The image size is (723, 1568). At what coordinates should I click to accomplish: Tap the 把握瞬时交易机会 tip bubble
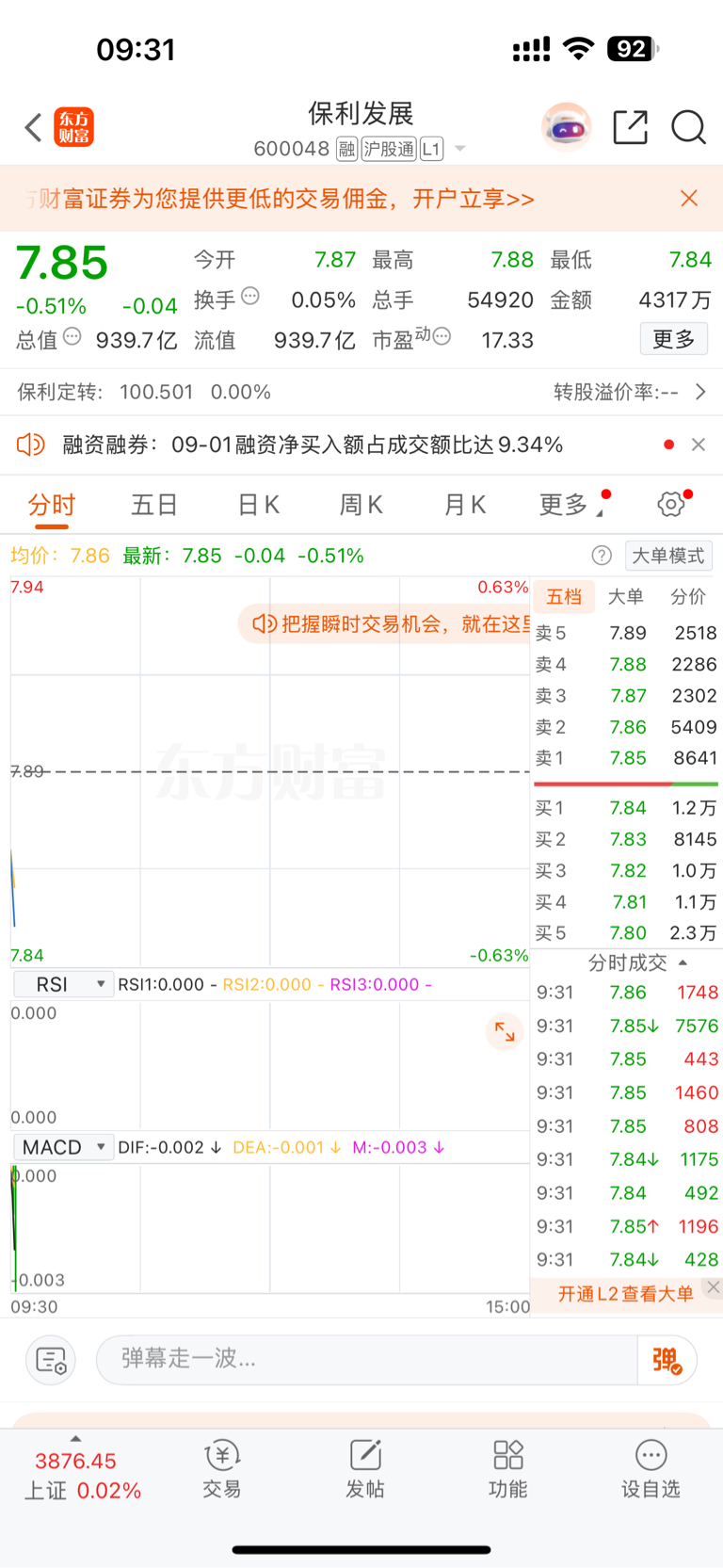pos(384,623)
